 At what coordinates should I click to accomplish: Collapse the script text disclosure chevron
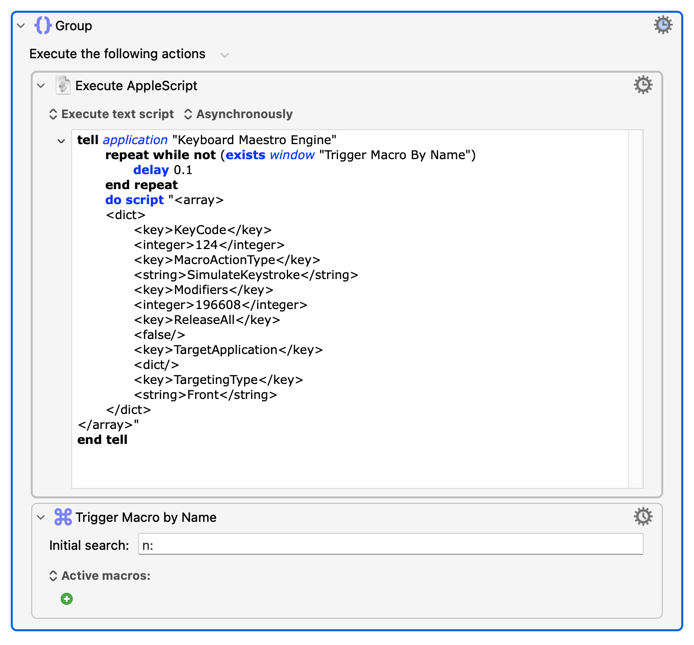61,141
